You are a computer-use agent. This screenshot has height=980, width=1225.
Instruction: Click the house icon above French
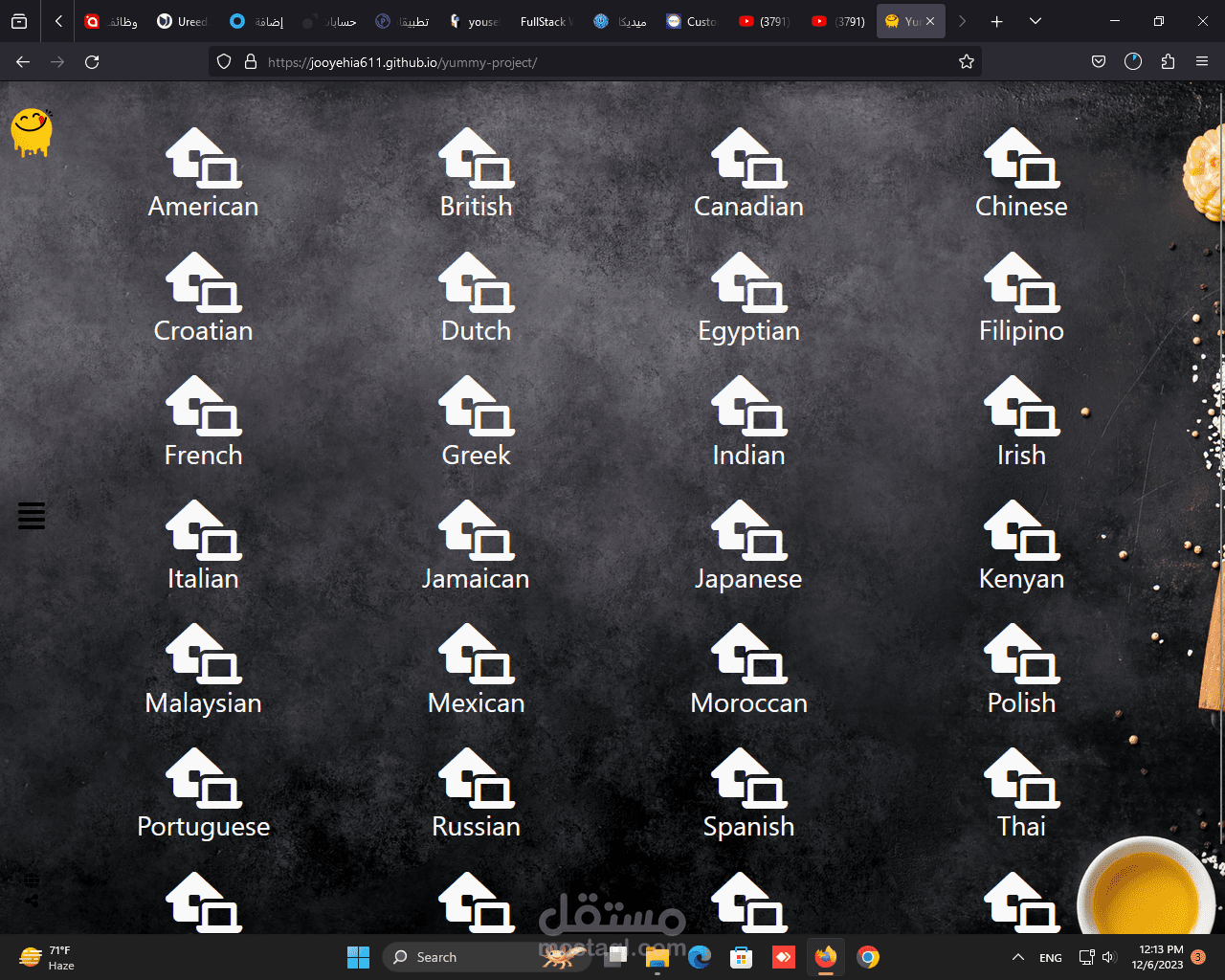point(204,406)
